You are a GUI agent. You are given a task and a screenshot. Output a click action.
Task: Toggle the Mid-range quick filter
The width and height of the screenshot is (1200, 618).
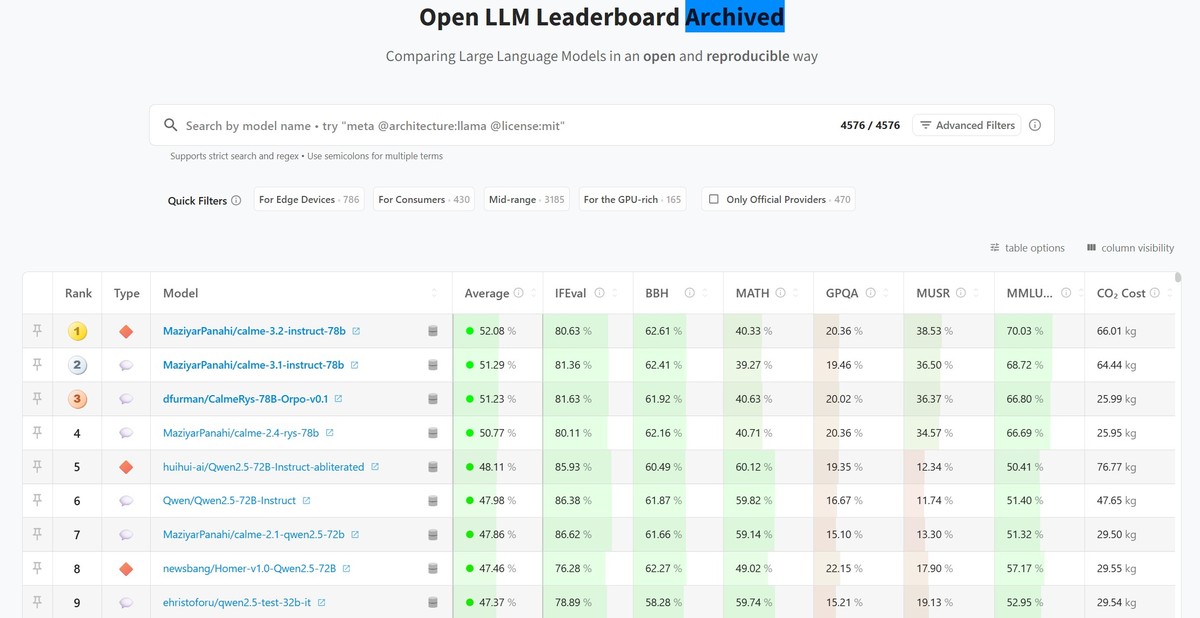pyautogui.click(x=526, y=199)
